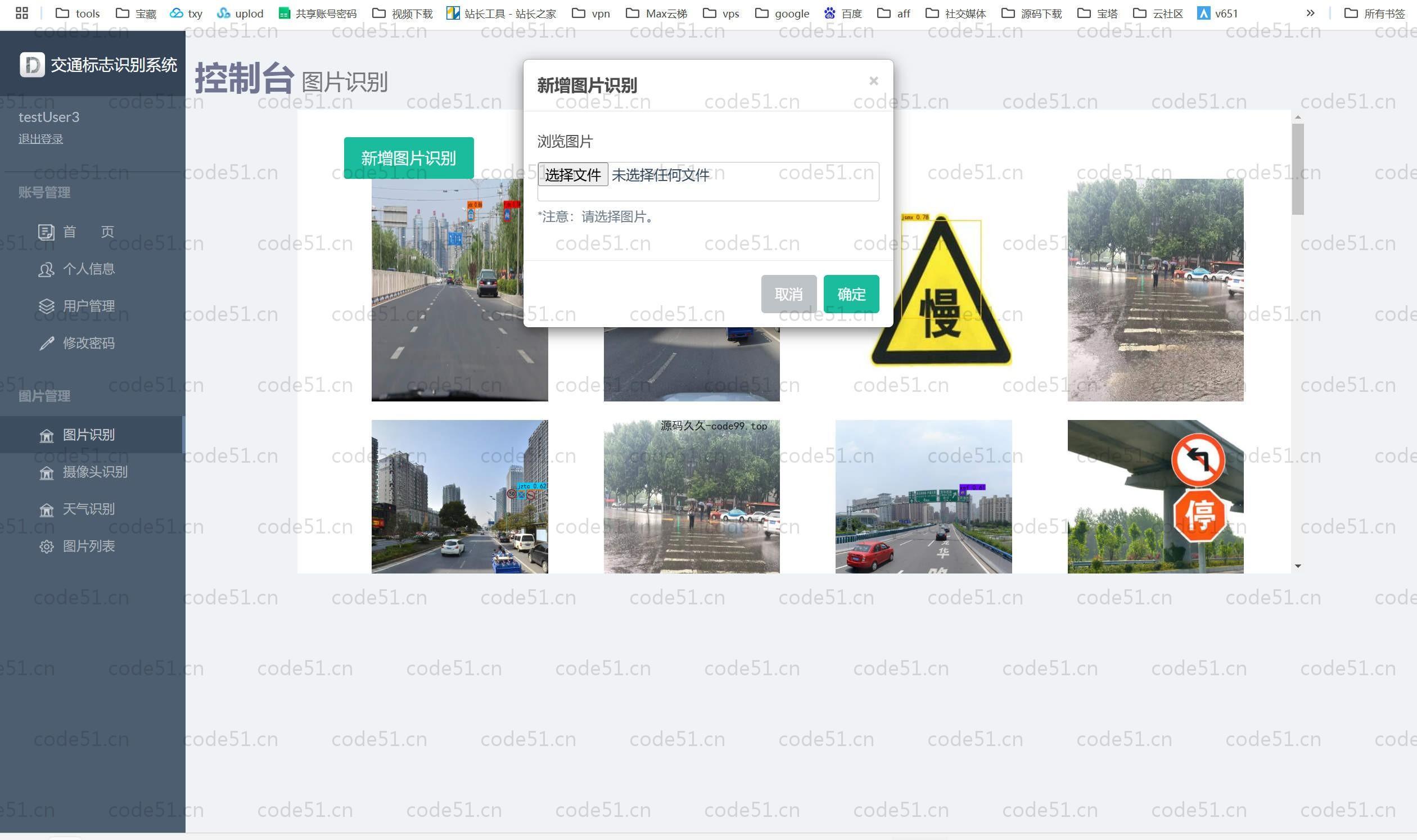
Task: Click the testUser3 username text
Action: coord(49,117)
